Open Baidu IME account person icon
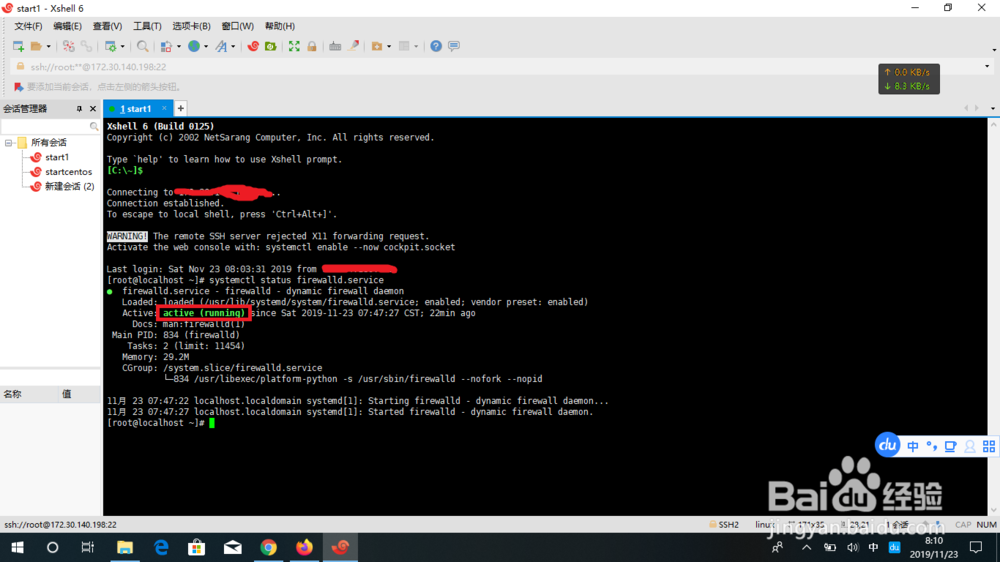This screenshot has width=1000, height=562. coord(969,447)
